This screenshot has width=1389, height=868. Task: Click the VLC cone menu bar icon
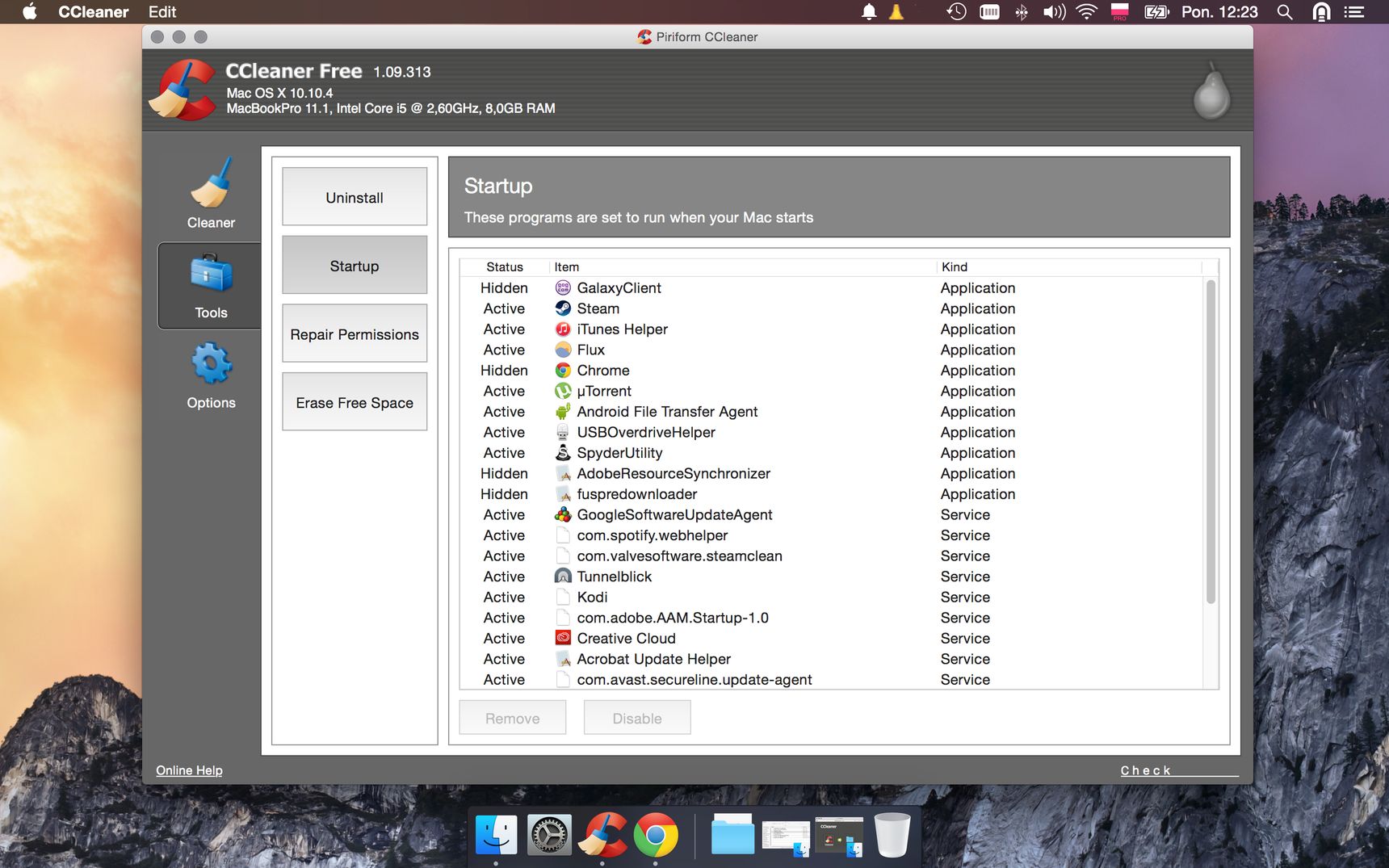tap(896, 12)
